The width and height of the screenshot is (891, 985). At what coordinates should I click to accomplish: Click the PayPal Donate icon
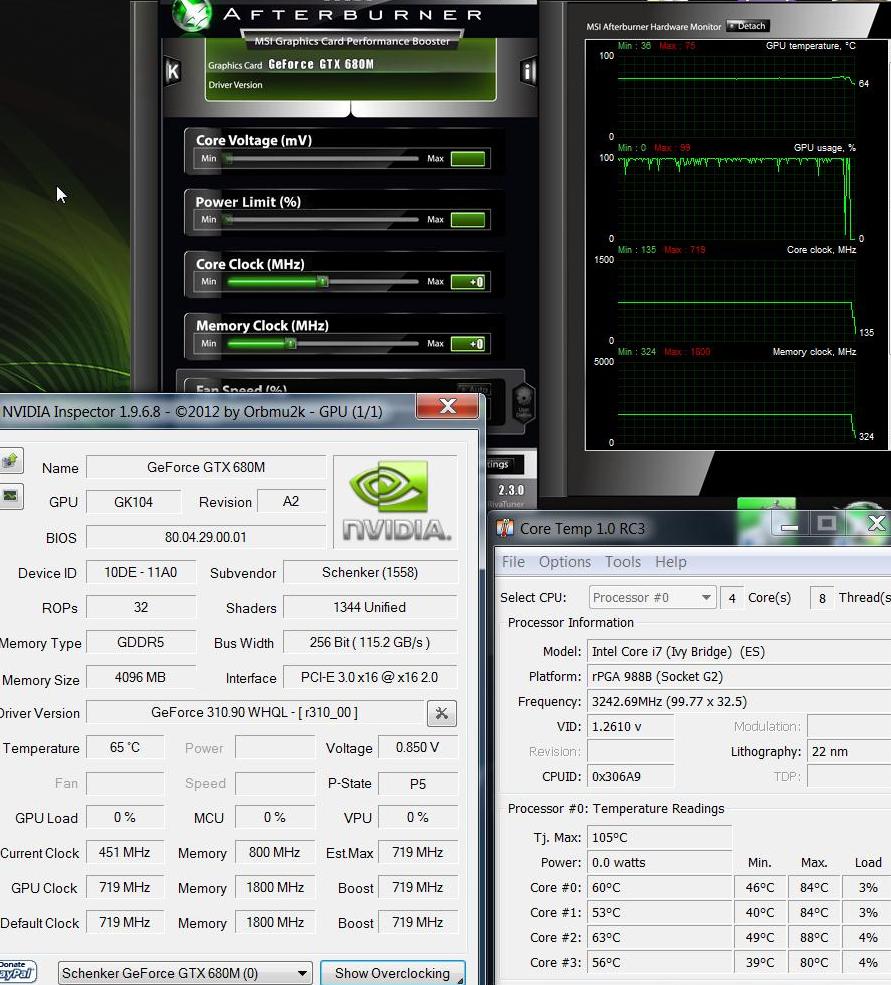(17, 972)
